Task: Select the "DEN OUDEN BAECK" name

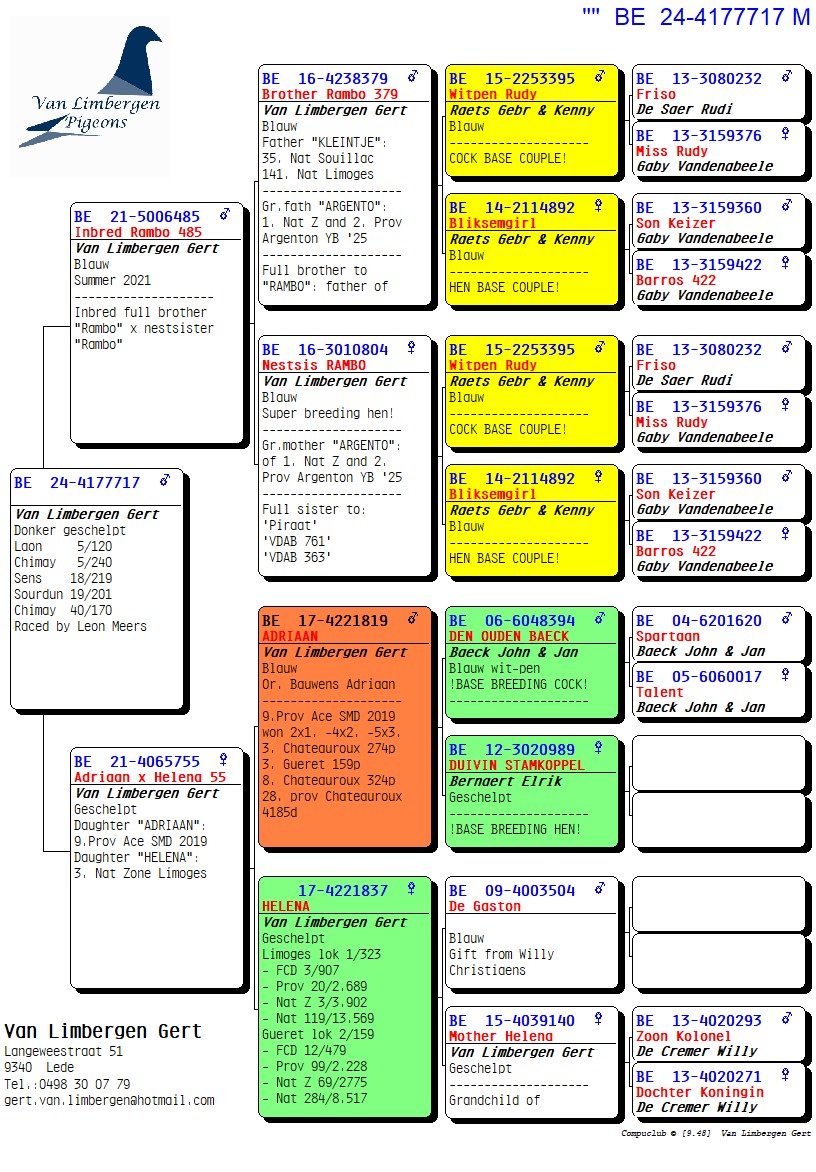Action: [x=509, y=636]
